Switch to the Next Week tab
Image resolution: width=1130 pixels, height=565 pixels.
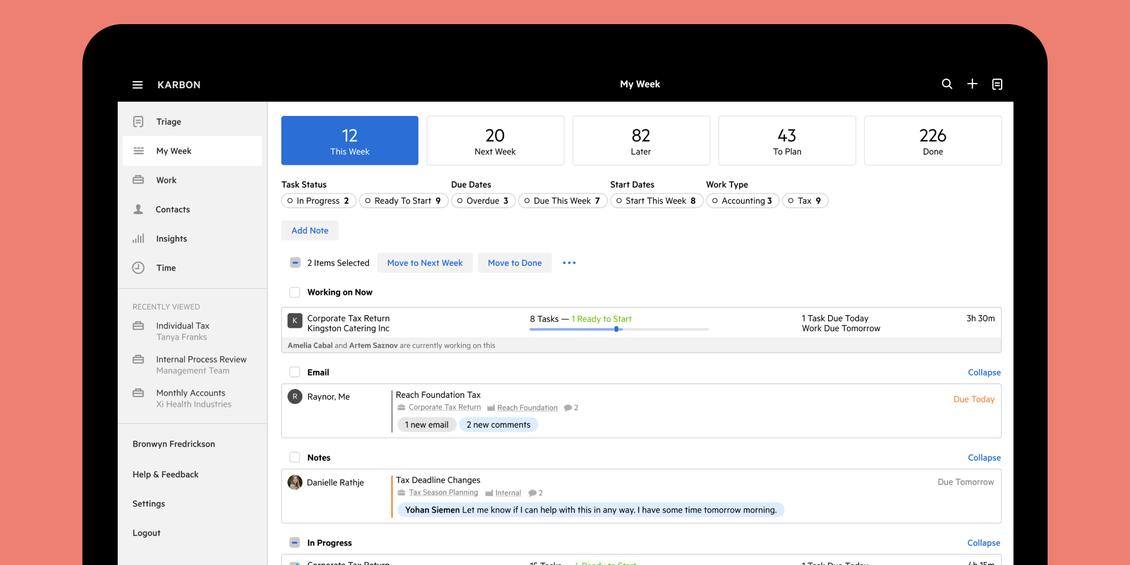[495, 141]
